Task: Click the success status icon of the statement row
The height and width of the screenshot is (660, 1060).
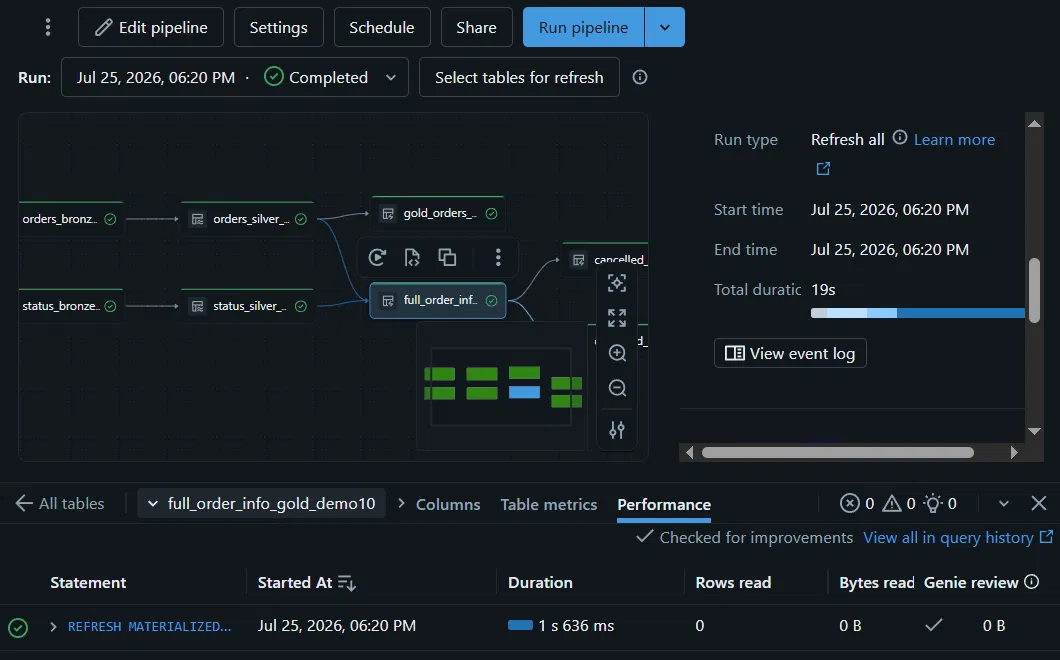Action: tap(18, 627)
